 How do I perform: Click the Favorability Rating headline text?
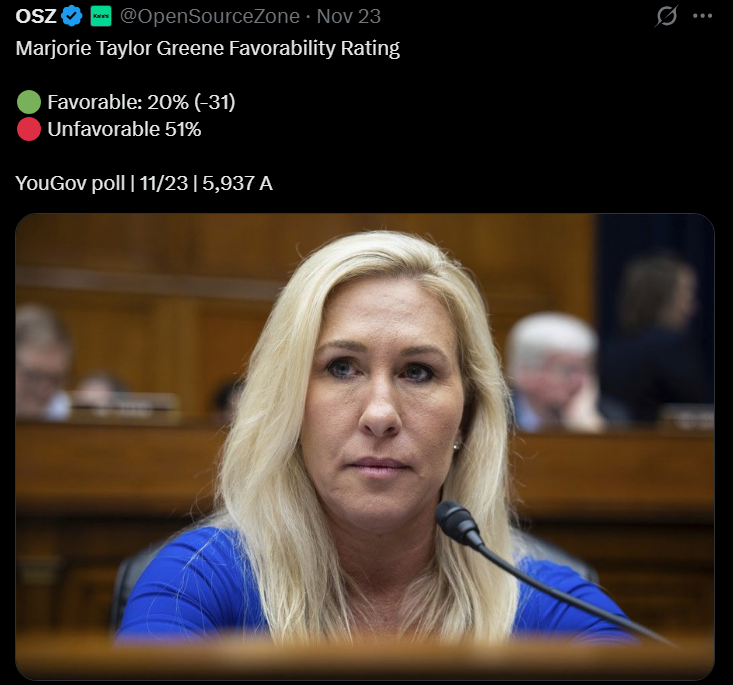pyautogui.click(x=208, y=48)
